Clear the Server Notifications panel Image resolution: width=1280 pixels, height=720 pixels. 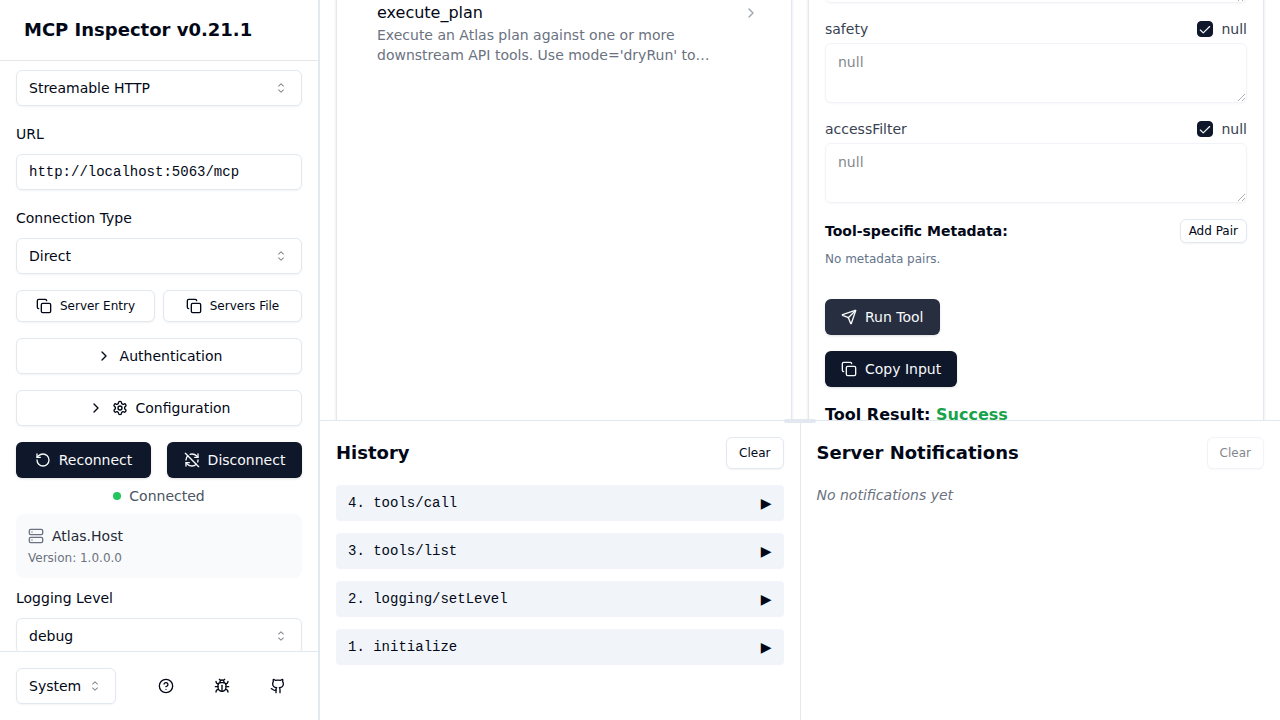[1234, 453]
